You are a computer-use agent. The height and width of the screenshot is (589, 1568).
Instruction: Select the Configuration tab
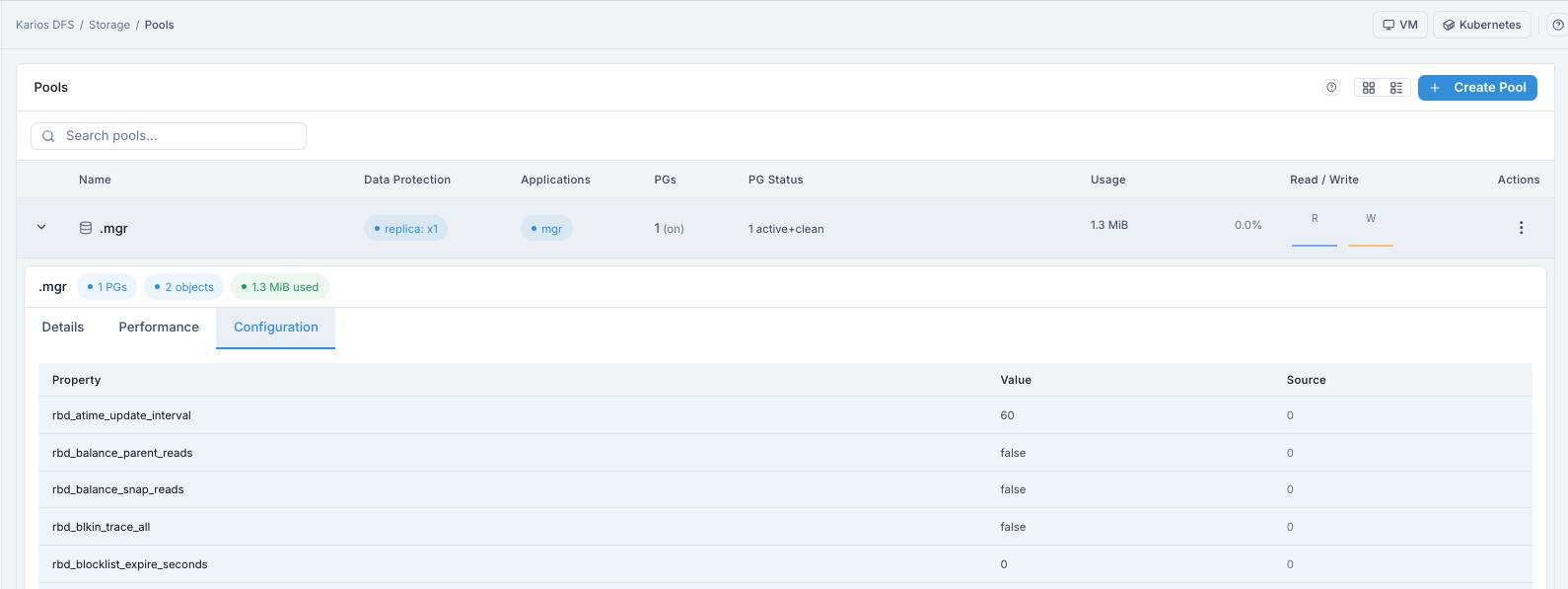click(276, 328)
